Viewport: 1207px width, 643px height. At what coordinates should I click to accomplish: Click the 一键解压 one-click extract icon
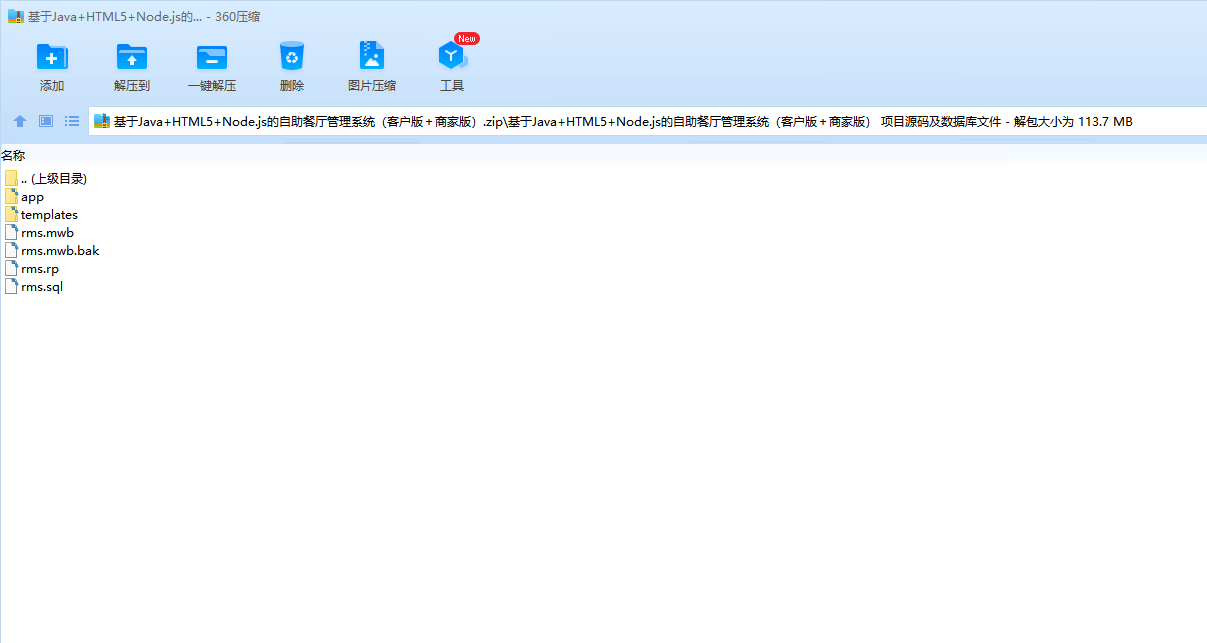pos(212,57)
